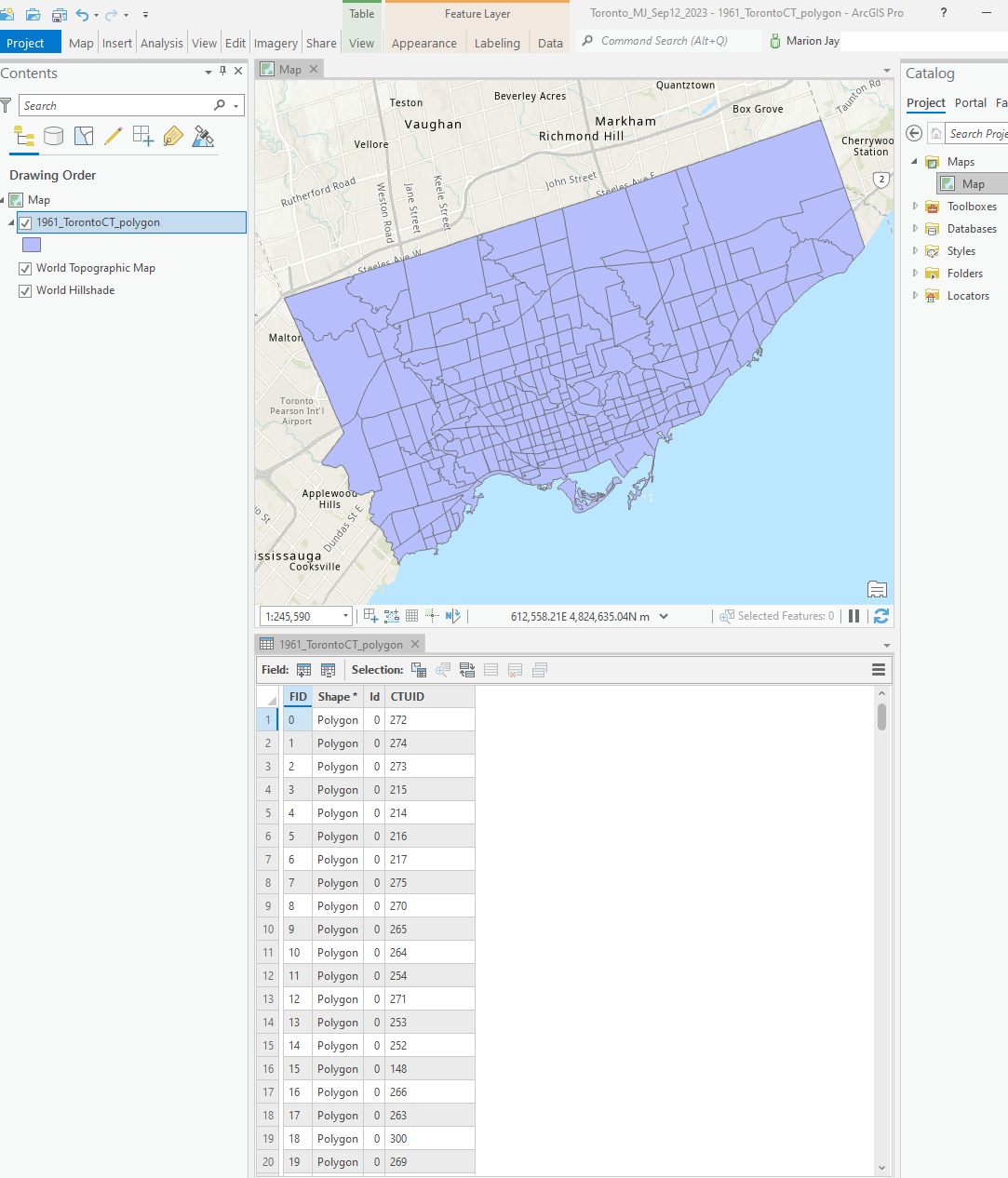Click the polygon layer color swatch

(x=31, y=244)
